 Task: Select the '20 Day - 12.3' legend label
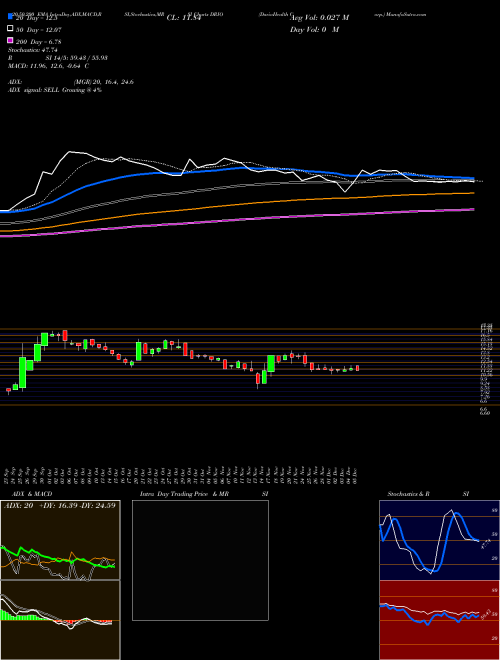[36, 18]
